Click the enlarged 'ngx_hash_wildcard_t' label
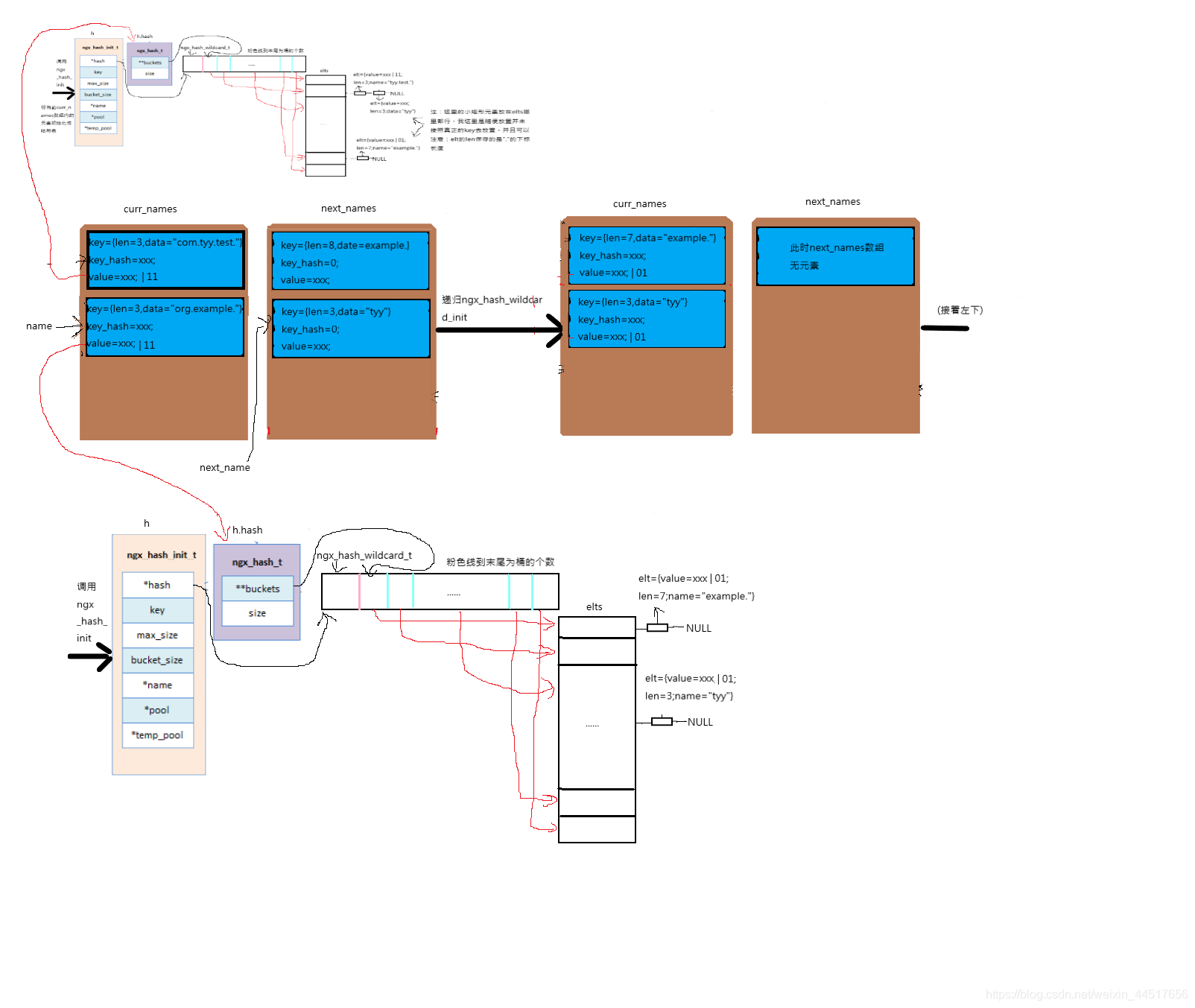The image size is (1195, 1008). point(364,555)
